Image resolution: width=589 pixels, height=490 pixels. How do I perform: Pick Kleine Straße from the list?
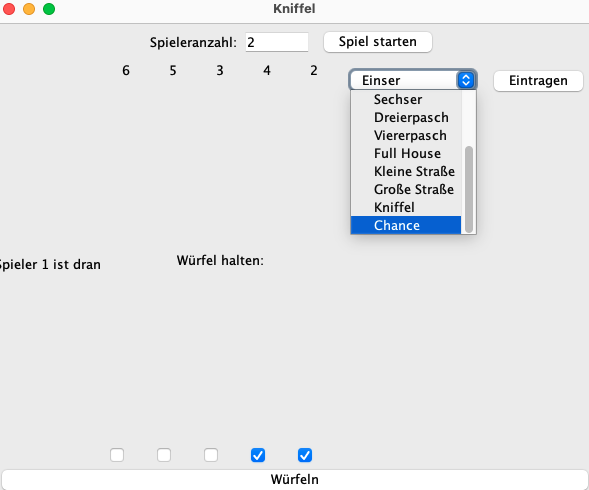pyautogui.click(x=406, y=172)
